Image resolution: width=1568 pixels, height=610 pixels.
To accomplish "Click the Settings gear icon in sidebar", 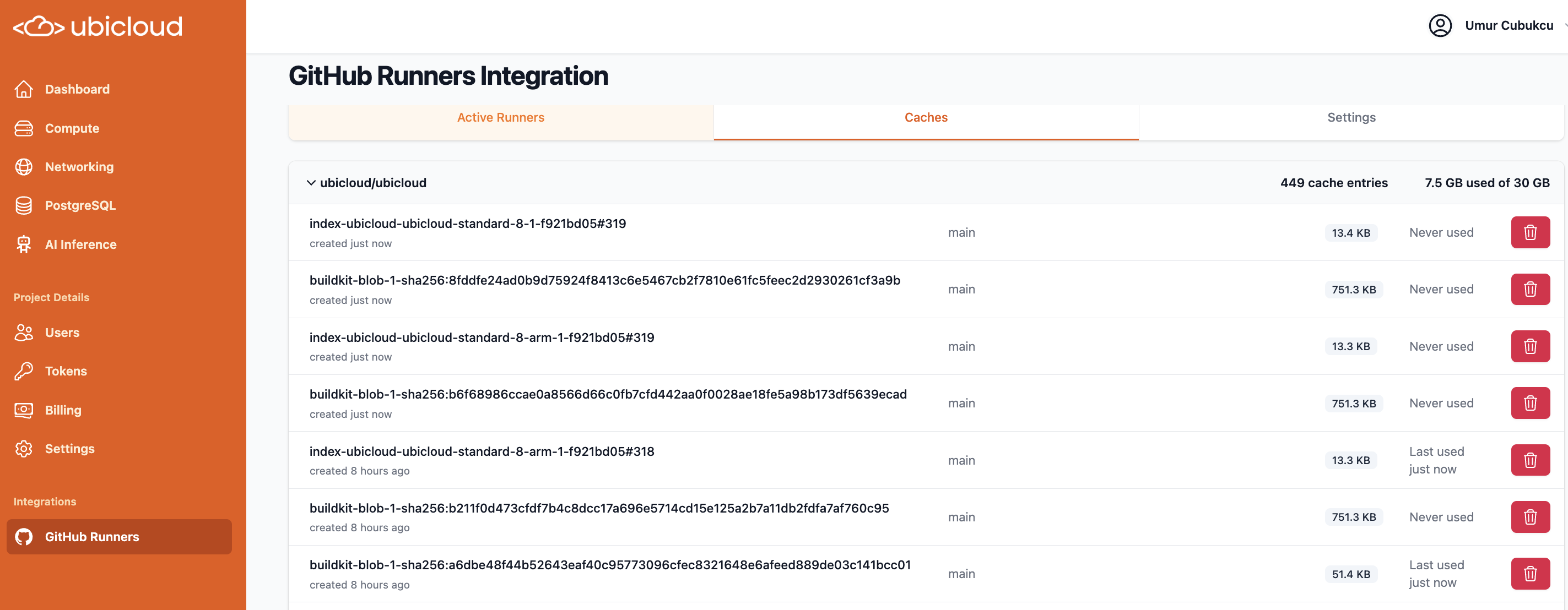I will 24,448.
